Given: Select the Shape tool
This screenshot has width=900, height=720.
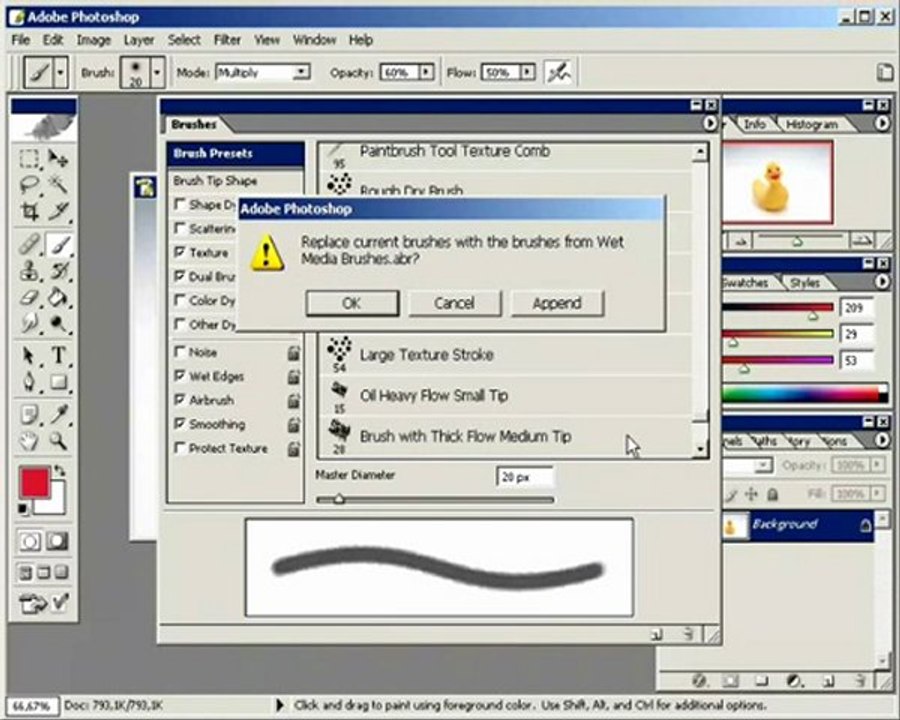Looking at the screenshot, I should [x=59, y=382].
